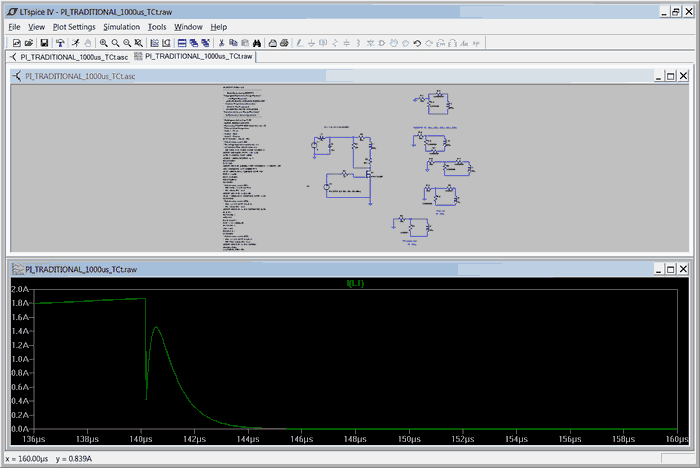Switch to PI_TRADITIONAL_1000us_TCt.asc tab
Screen dimensions: 700x468
[x=68, y=57]
